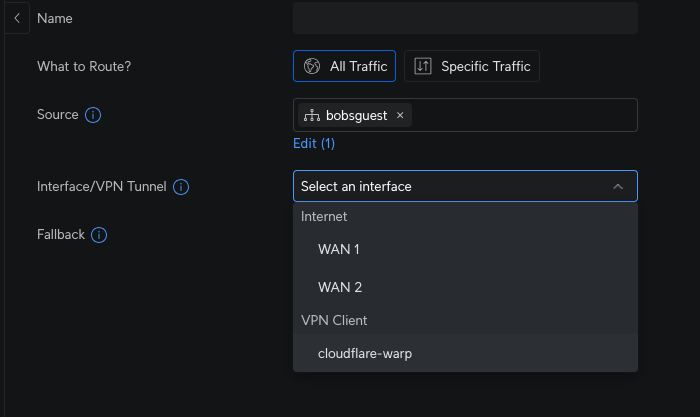Image resolution: width=700 pixels, height=417 pixels.
Task: Click the VPN Client group header
Action: coord(334,321)
